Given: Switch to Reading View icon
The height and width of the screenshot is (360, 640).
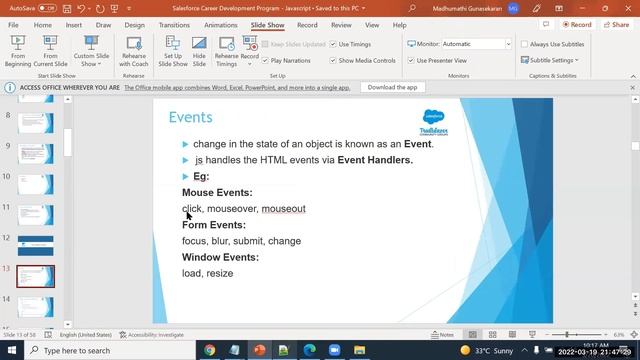Looking at the screenshot, I should click(512, 335).
